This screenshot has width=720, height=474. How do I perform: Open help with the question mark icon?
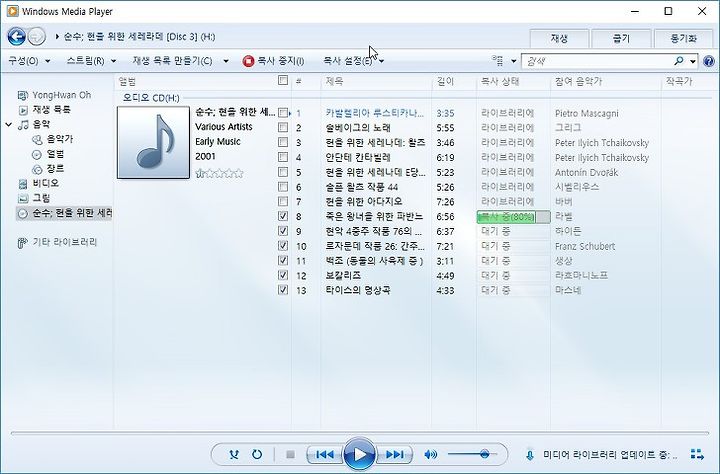click(709, 61)
